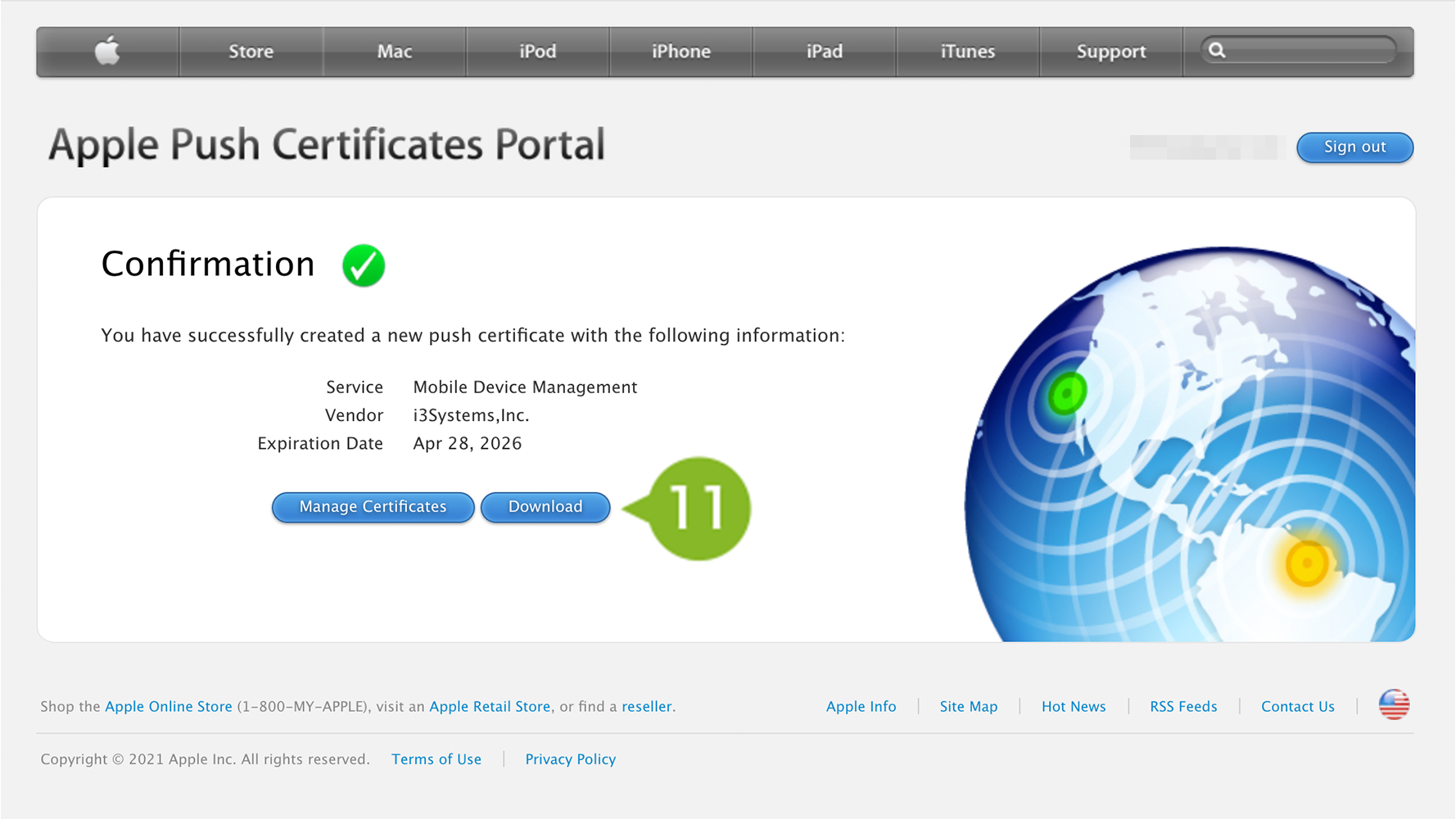Go to the iPod navigation item
Viewport: 1456px width, 819px height.
[x=537, y=52]
